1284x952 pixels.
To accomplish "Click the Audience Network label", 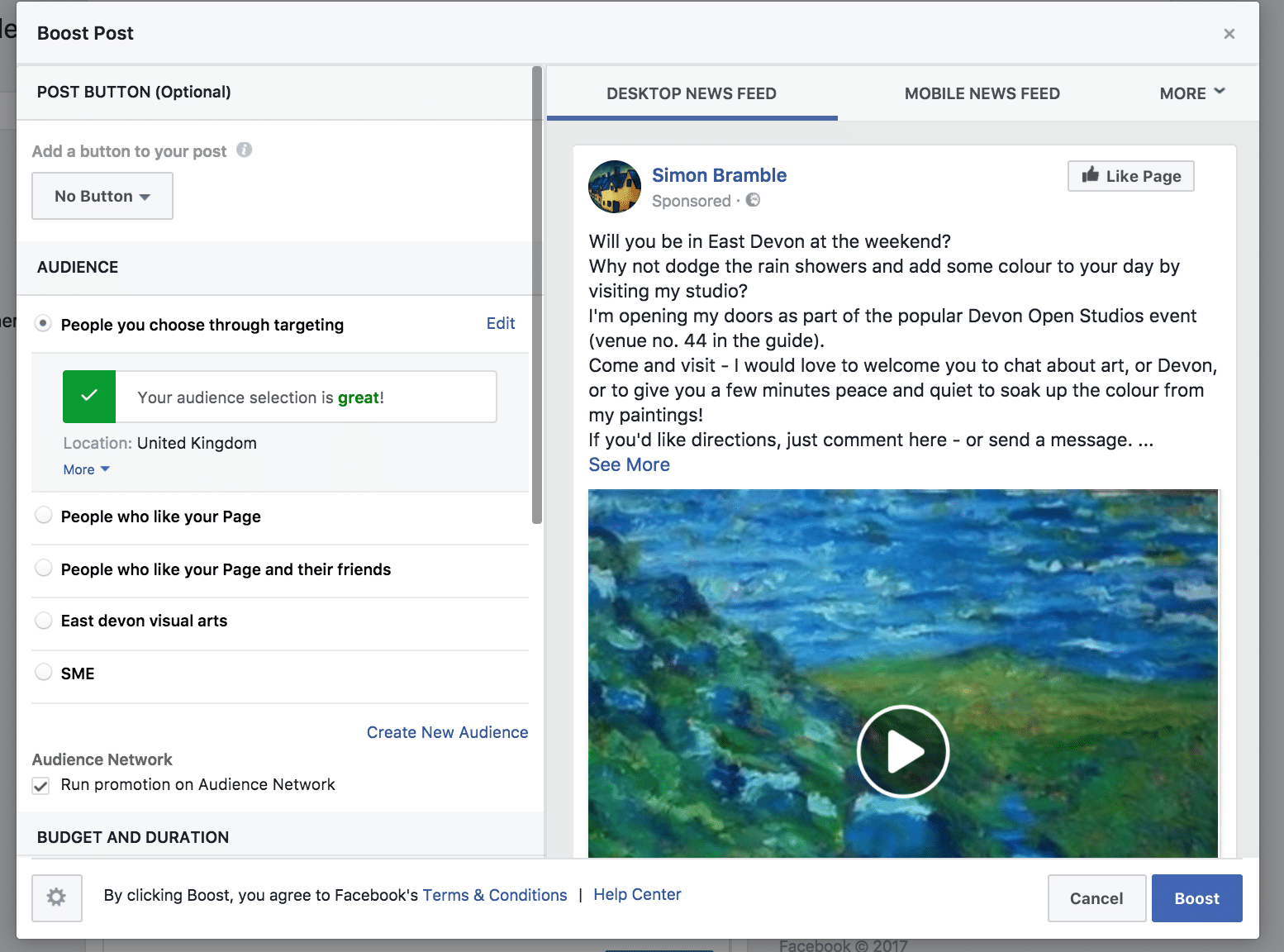I will 102,759.
